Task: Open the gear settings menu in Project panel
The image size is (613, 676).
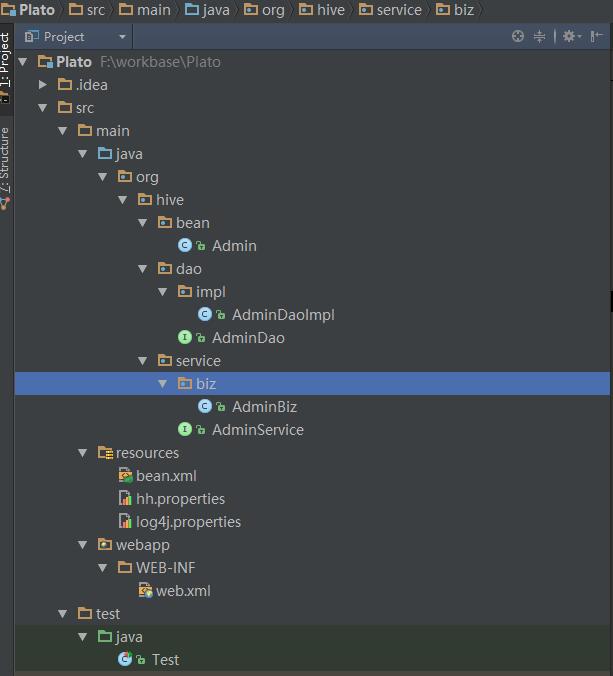Action: pos(572,36)
